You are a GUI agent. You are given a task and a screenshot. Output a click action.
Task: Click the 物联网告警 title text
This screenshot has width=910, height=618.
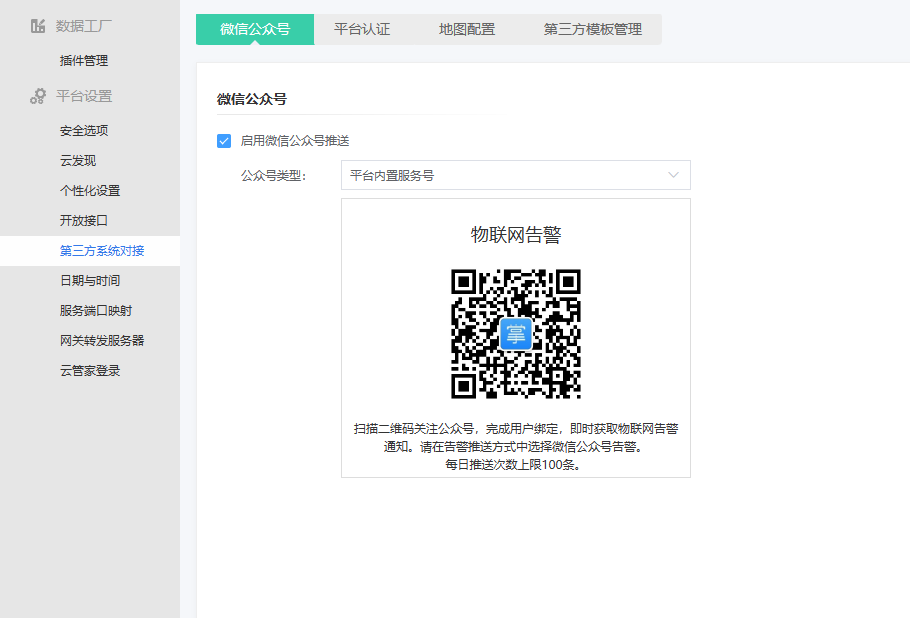pos(516,235)
